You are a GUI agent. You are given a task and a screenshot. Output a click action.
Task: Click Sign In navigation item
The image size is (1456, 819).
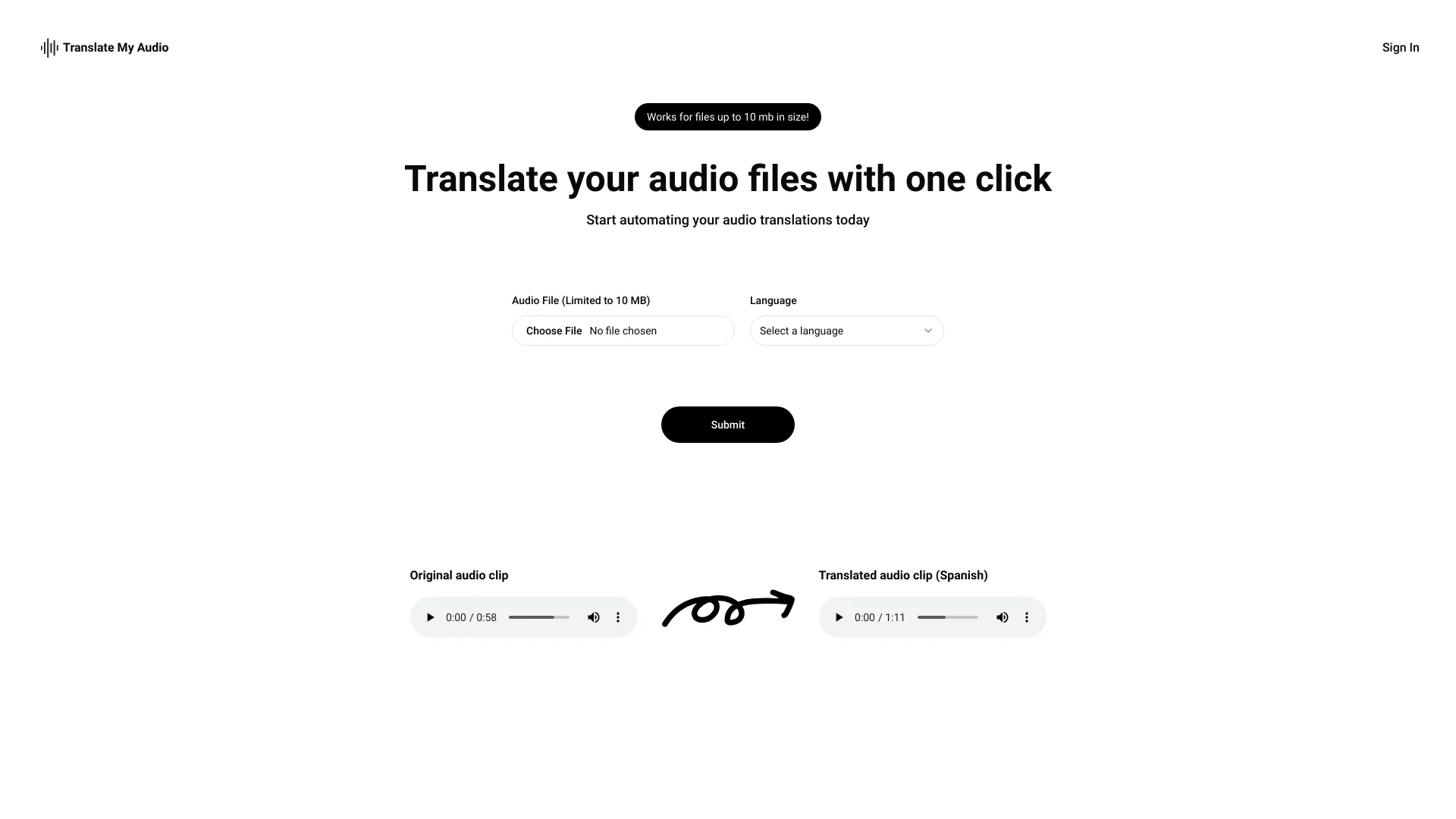pyautogui.click(x=1400, y=47)
